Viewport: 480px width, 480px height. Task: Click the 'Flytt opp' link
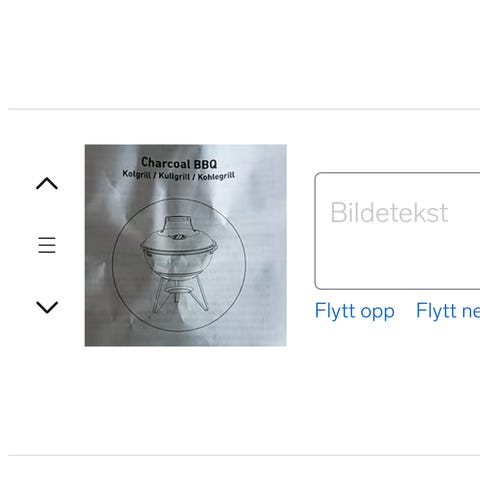[355, 311]
